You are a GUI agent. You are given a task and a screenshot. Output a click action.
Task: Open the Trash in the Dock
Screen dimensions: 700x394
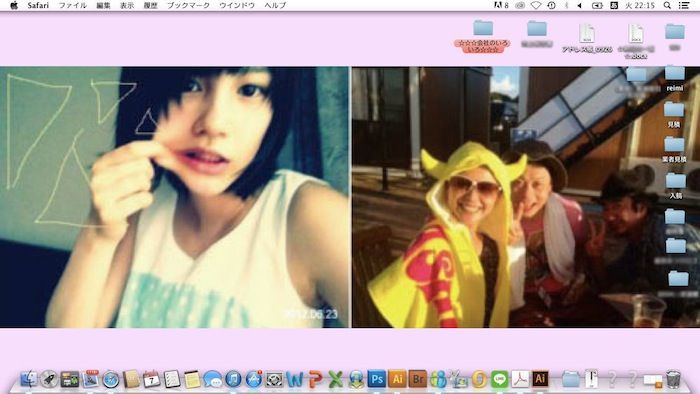[673, 379]
